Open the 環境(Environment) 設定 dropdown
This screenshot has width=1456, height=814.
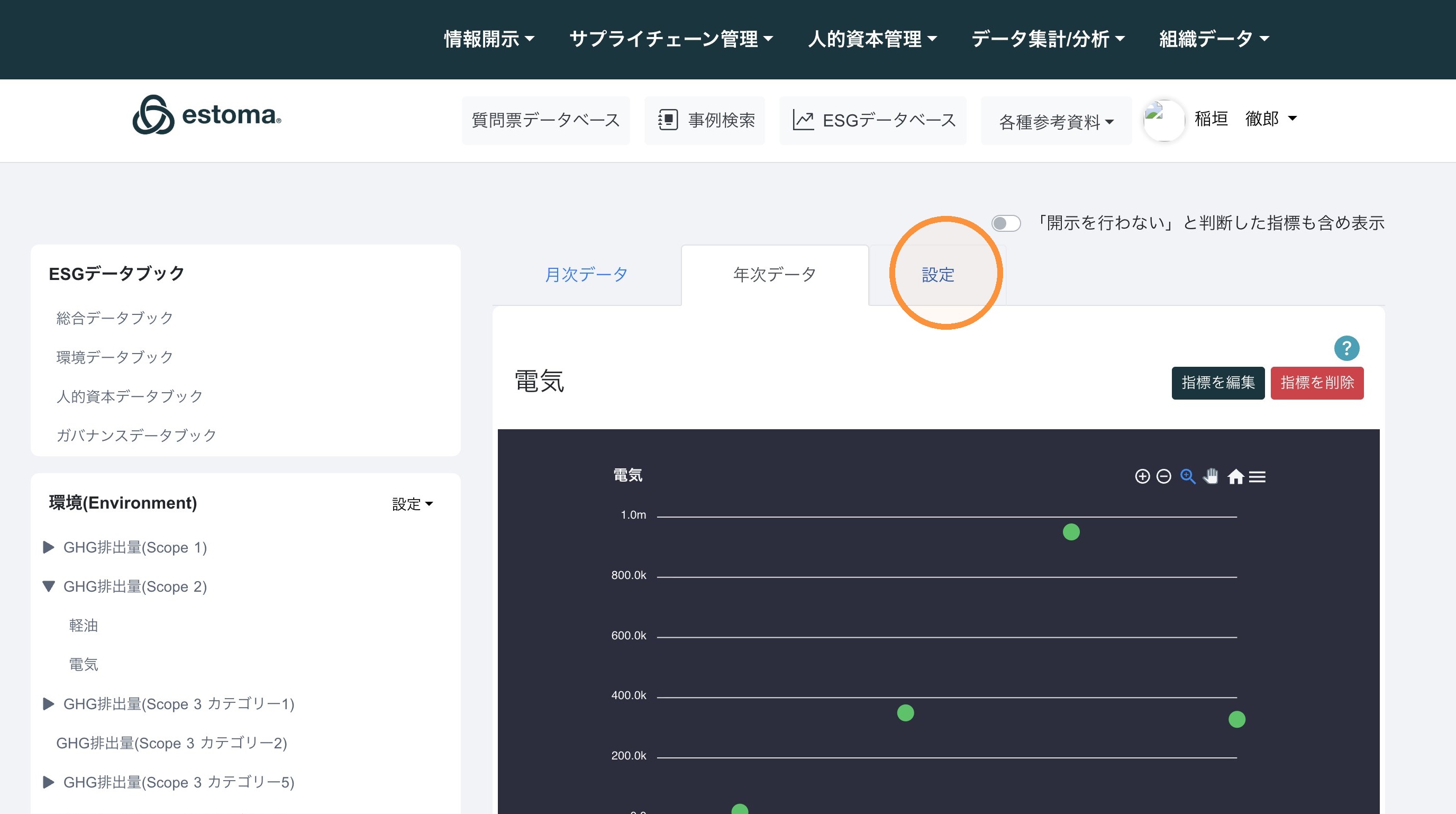[x=412, y=504]
